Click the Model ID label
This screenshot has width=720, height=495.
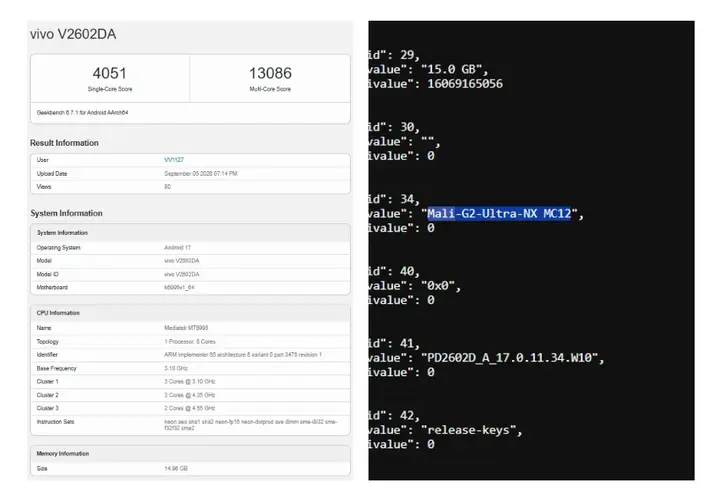[48, 274]
